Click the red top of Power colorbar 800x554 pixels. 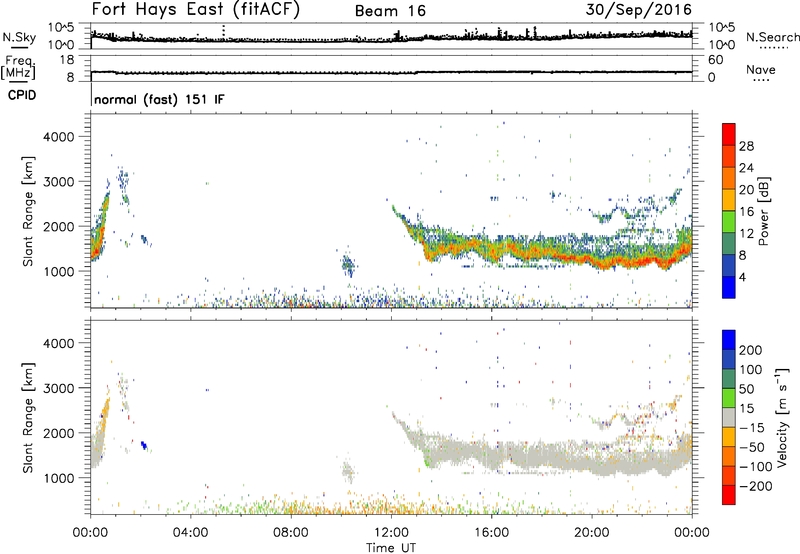coord(729,134)
